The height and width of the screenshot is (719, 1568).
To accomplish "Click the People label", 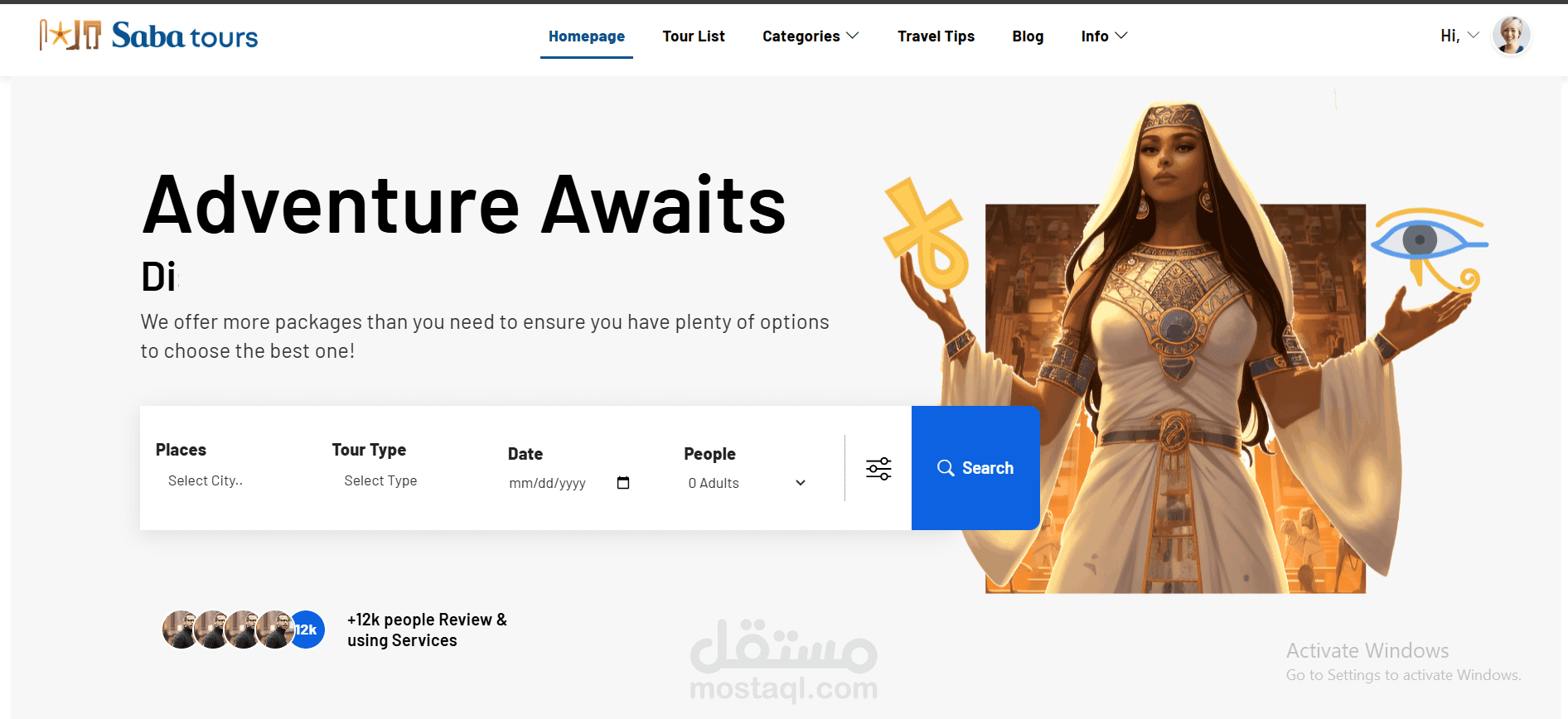I will pyautogui.click(x=709, y=454).
